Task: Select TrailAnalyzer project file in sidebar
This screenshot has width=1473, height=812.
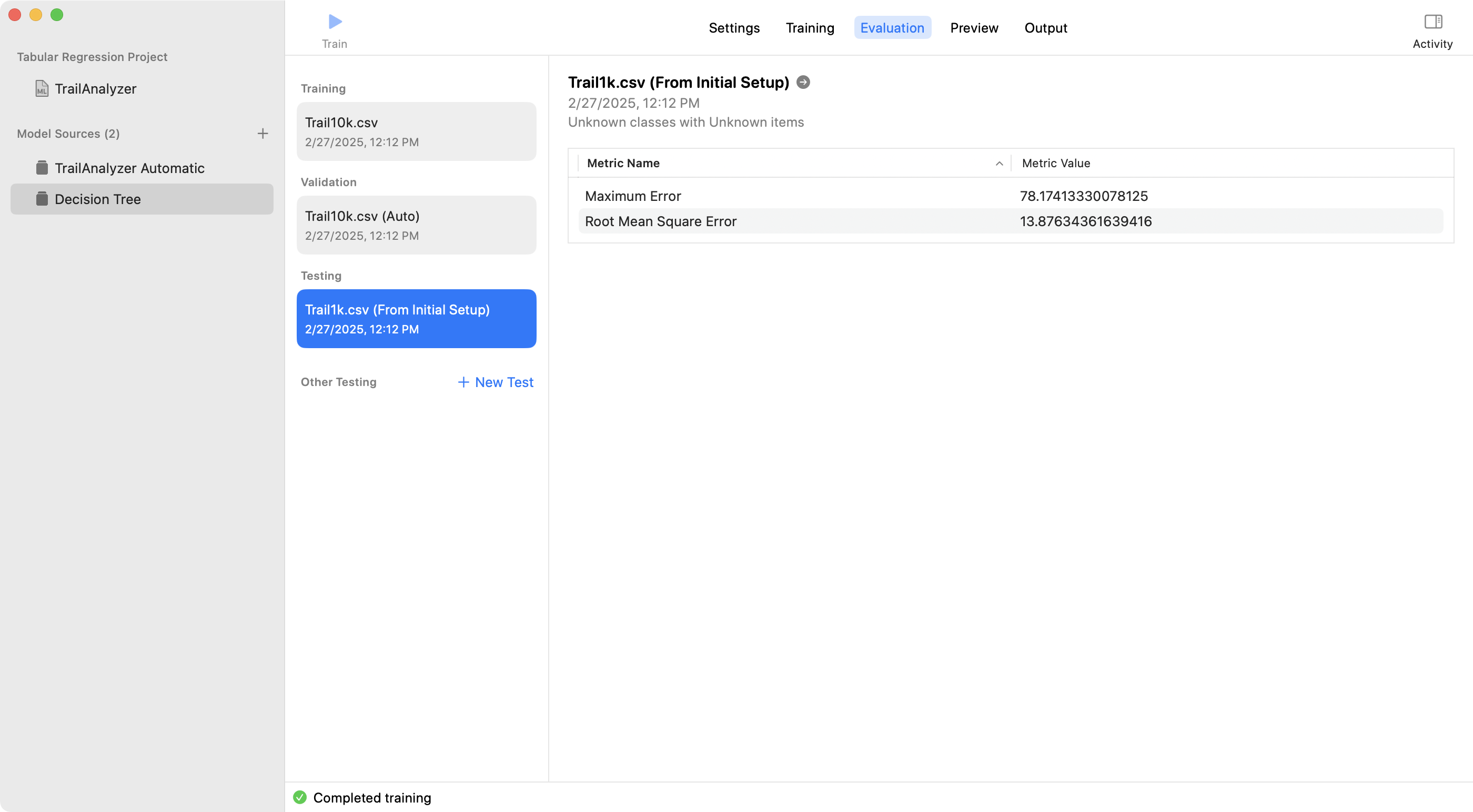Action: point(142,89)
